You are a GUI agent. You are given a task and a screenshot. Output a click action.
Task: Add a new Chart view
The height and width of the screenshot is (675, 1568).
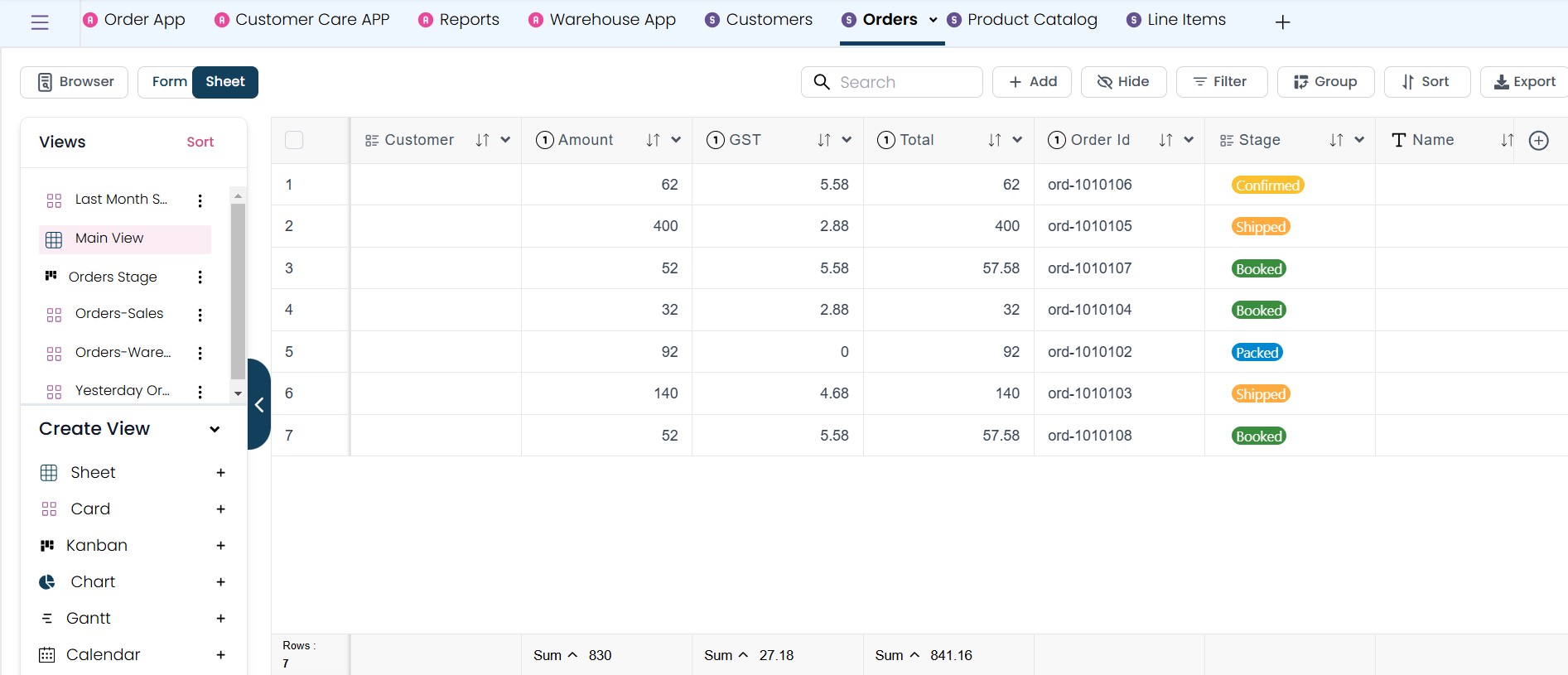(220, 582)
